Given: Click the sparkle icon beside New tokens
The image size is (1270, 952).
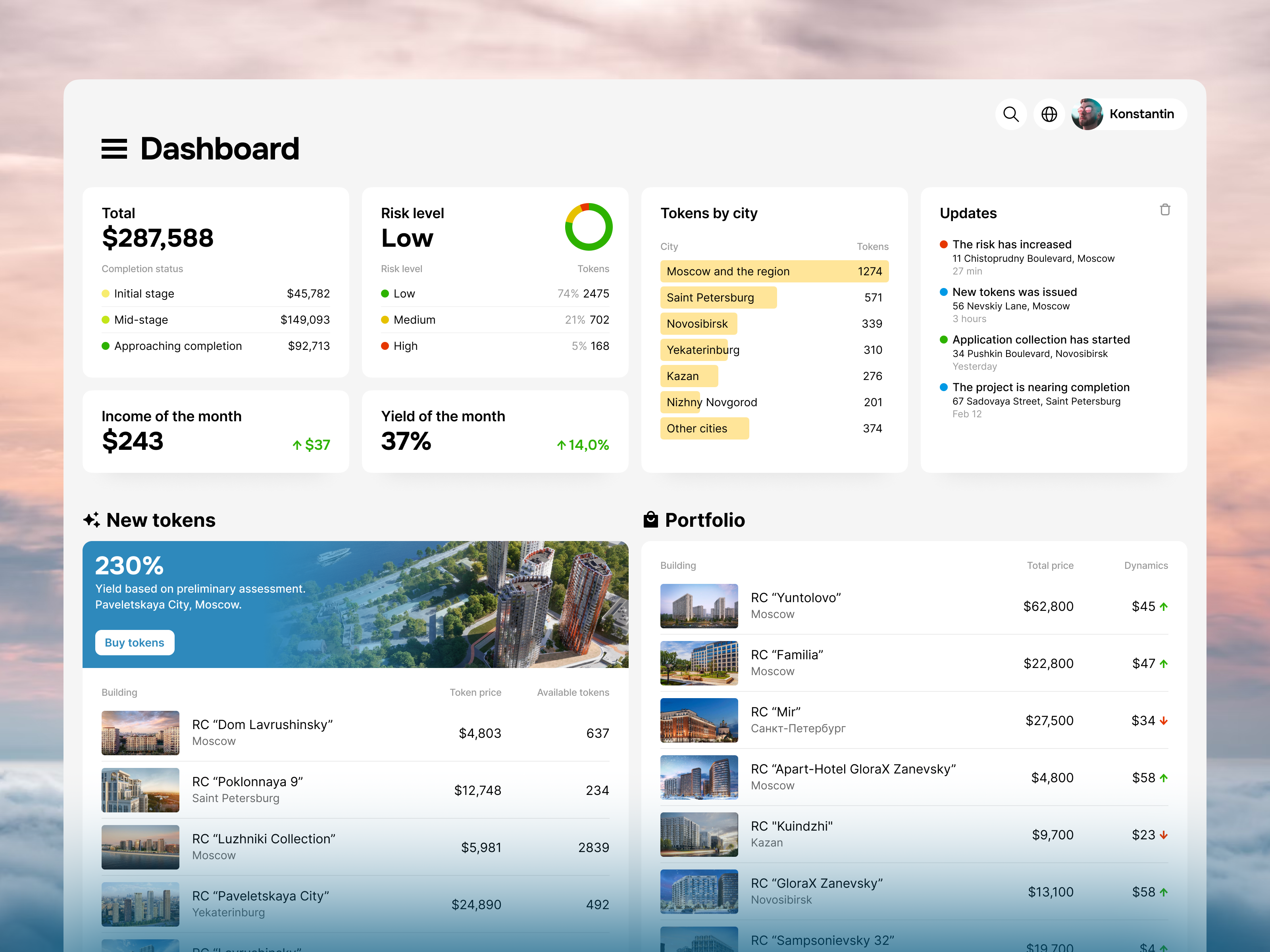Looking at the screenshot, I should point(91,520).
